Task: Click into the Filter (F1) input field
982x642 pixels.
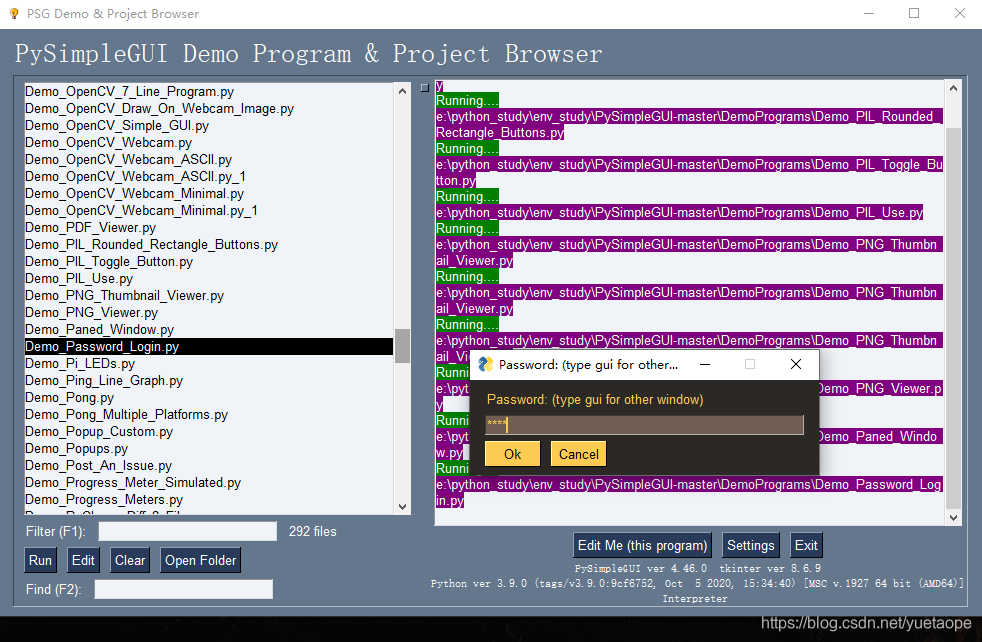Action: pos(187,531)
